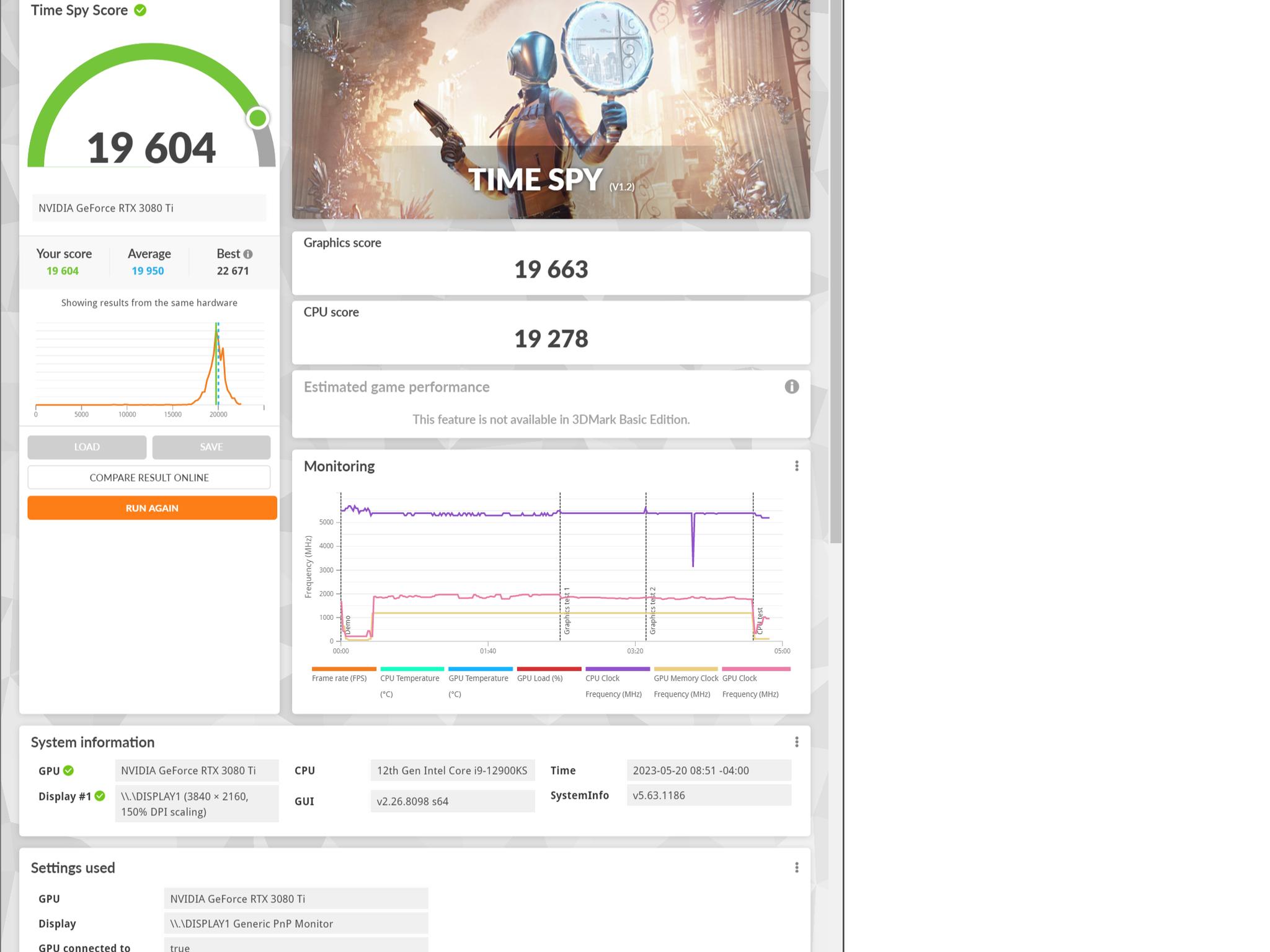Click the Display #1 resolution value

coord(197,804)
